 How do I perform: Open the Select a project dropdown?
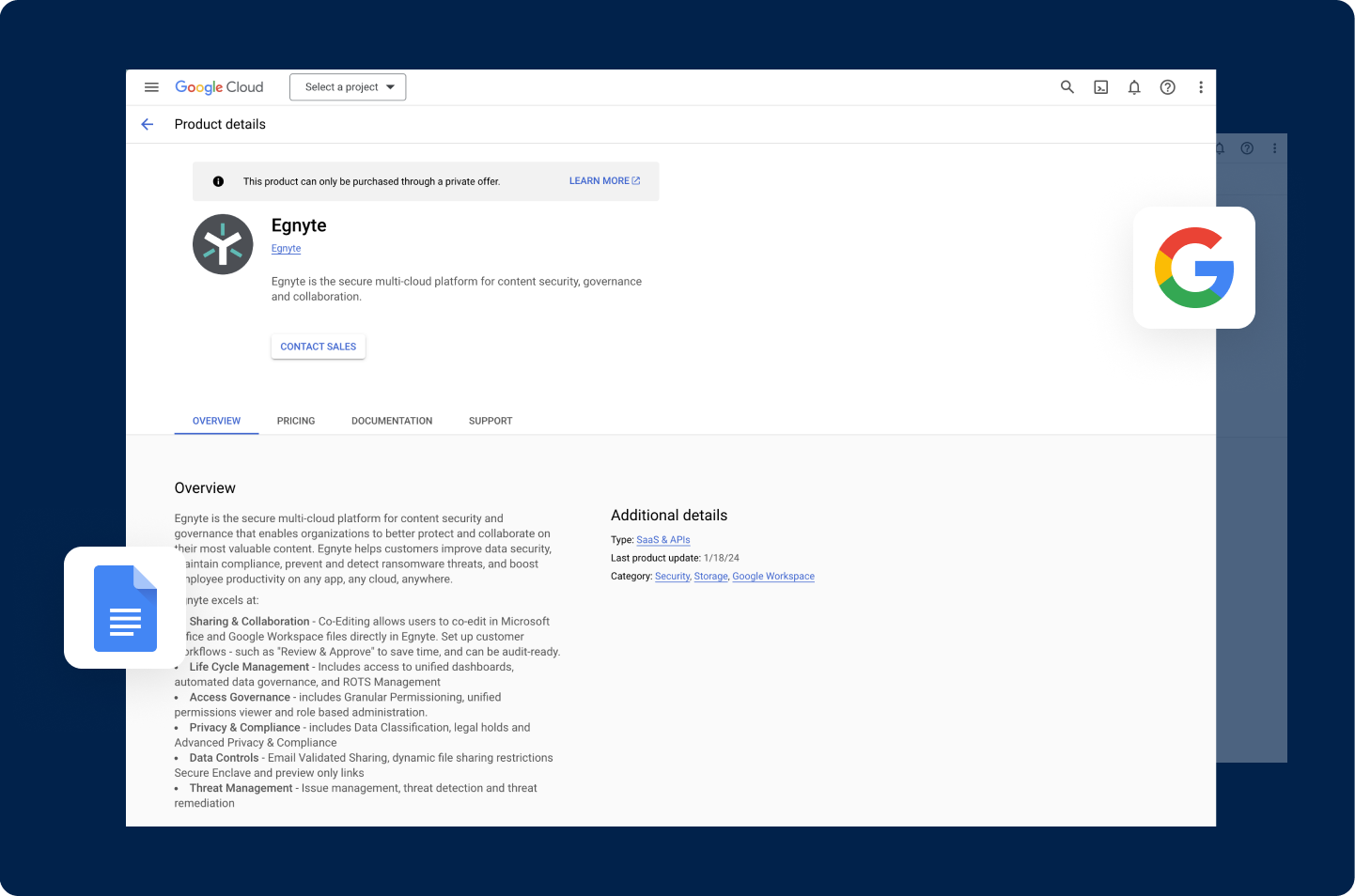click(348, 86)
